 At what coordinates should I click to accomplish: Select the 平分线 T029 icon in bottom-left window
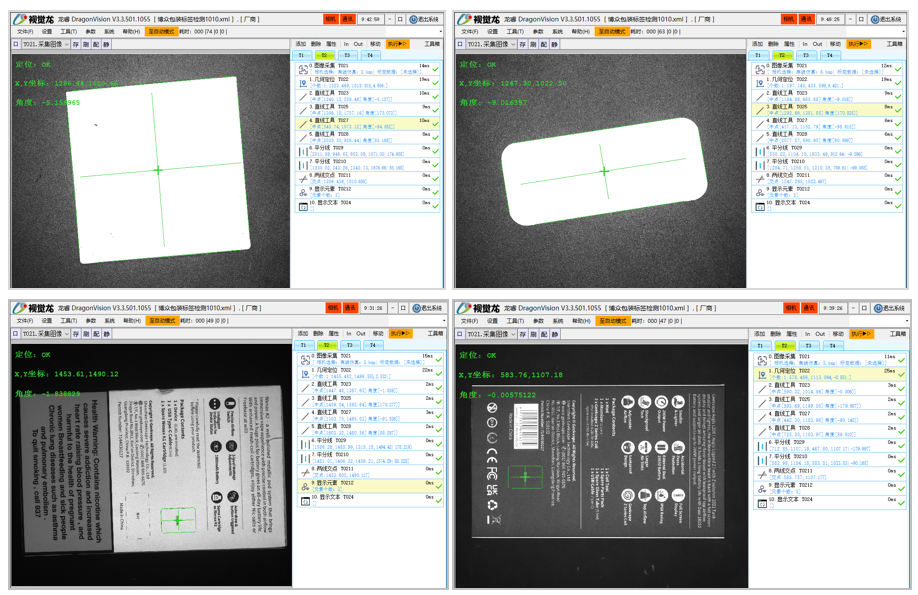304,442
